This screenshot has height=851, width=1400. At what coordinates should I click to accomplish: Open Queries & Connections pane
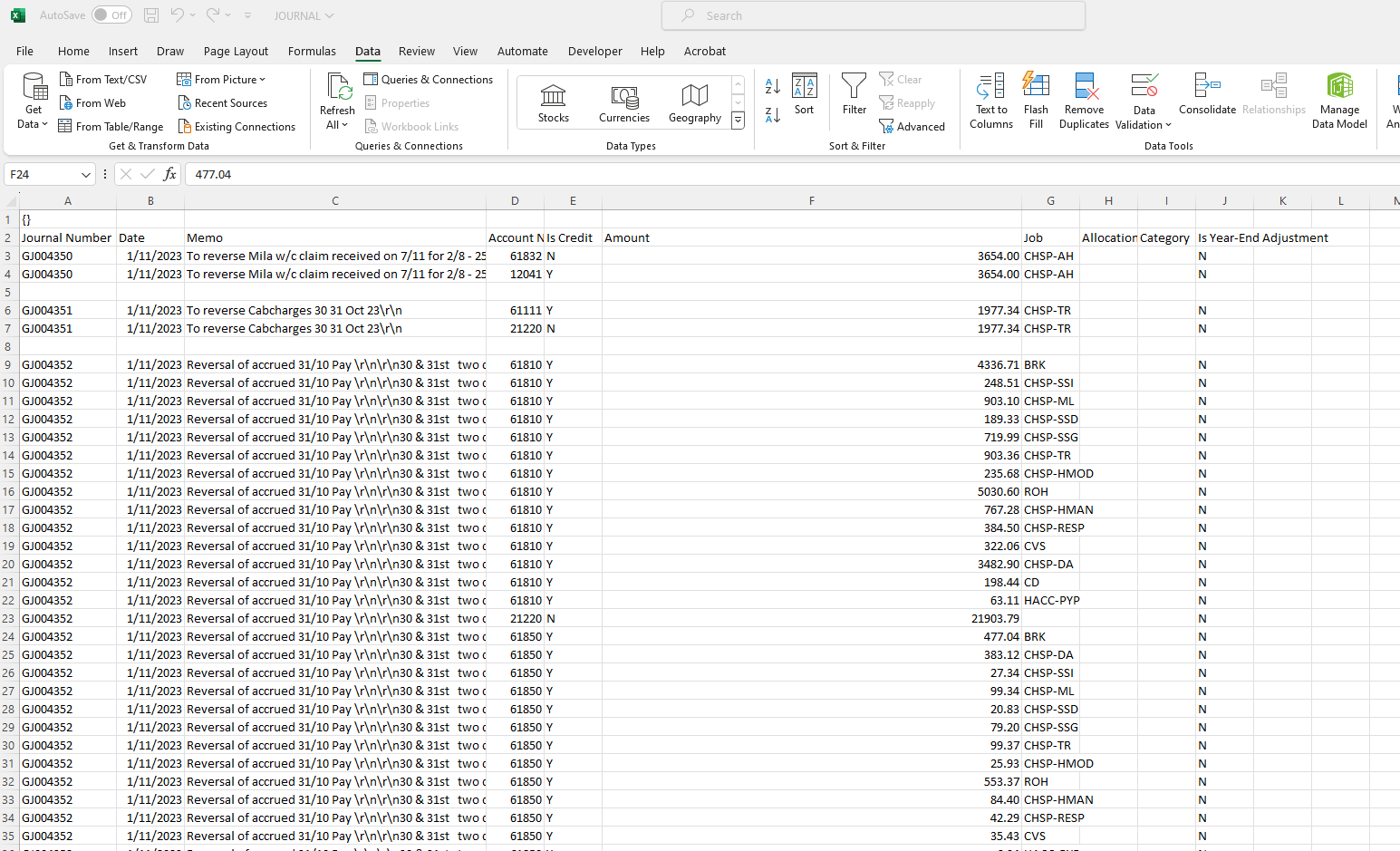click(x=429, y=80)
